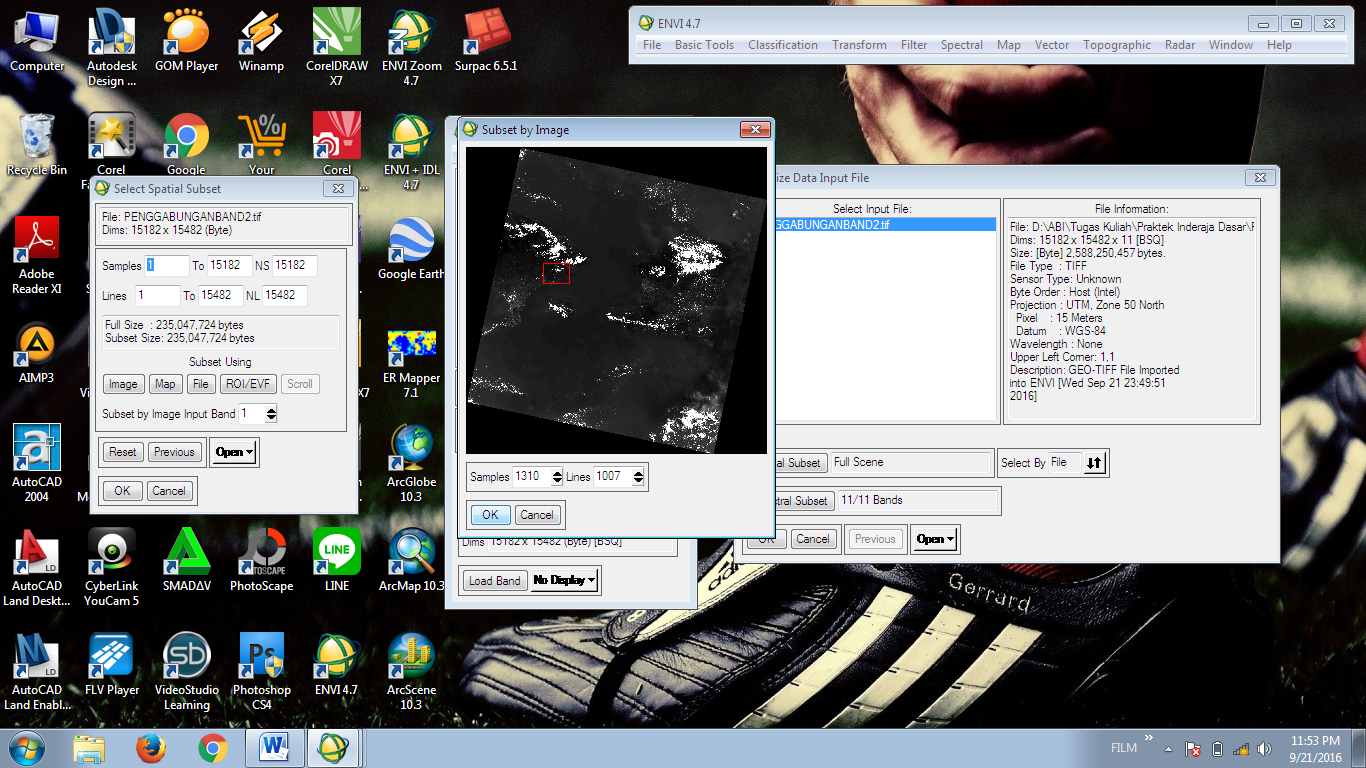1366x768 pixels.
Task: Open Word from the taskbar
Action: tap(273, 748)
